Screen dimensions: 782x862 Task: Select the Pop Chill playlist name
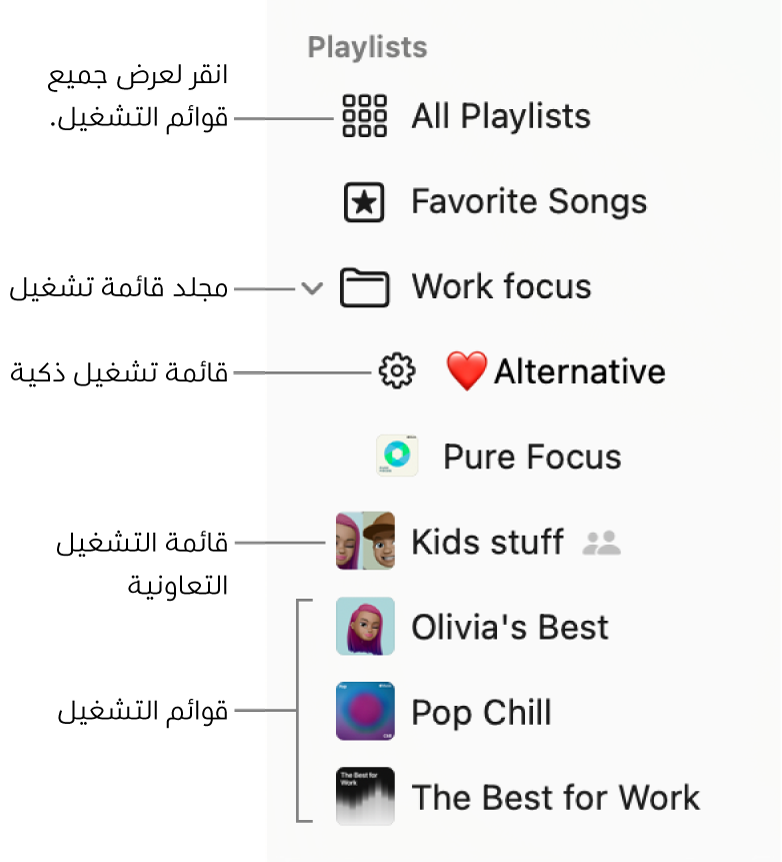481,713
